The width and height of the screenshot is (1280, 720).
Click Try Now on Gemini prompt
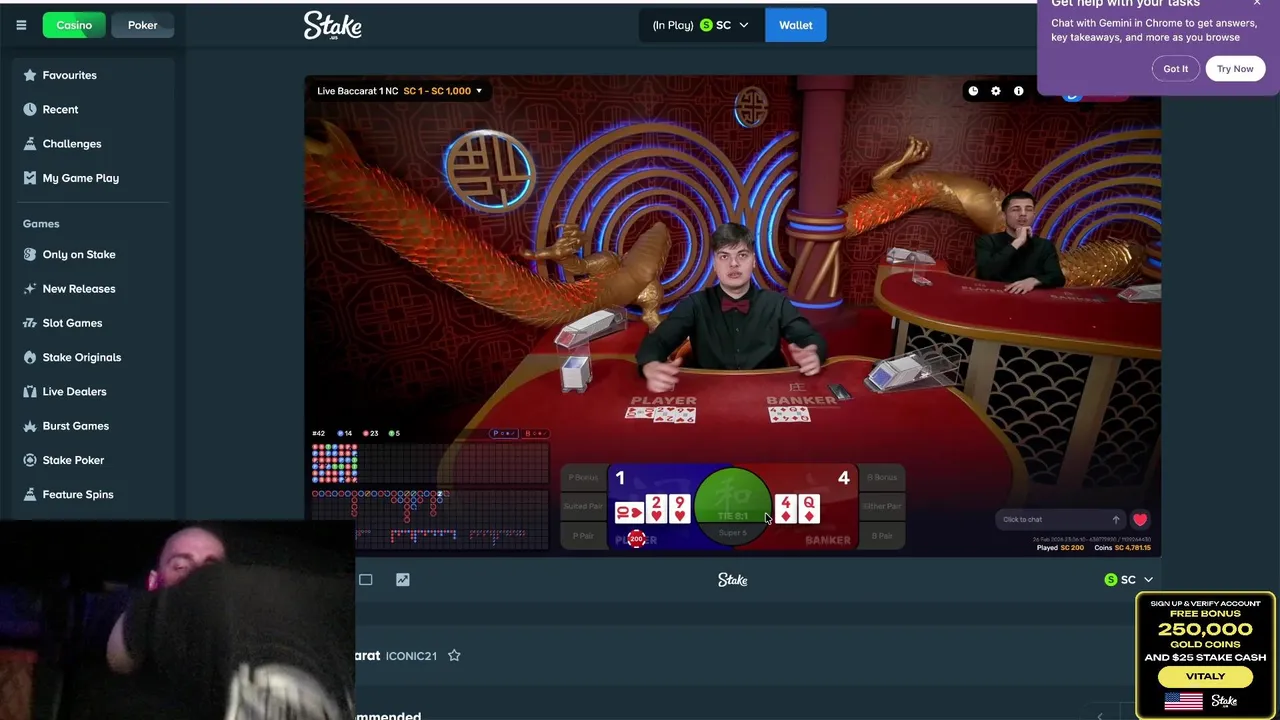tap(1235, 69)
